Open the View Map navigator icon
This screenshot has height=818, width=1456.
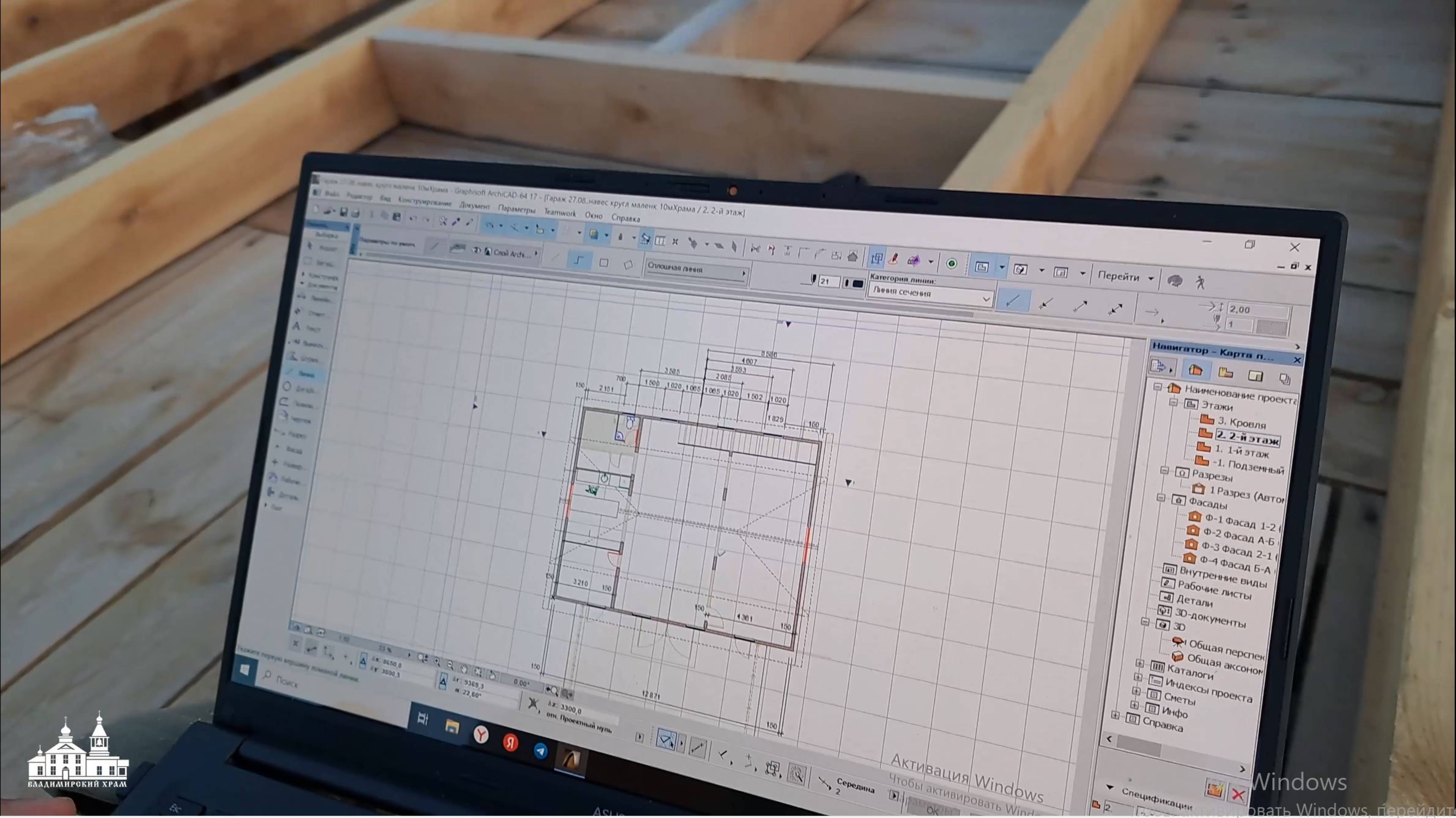click(1225, 372)
